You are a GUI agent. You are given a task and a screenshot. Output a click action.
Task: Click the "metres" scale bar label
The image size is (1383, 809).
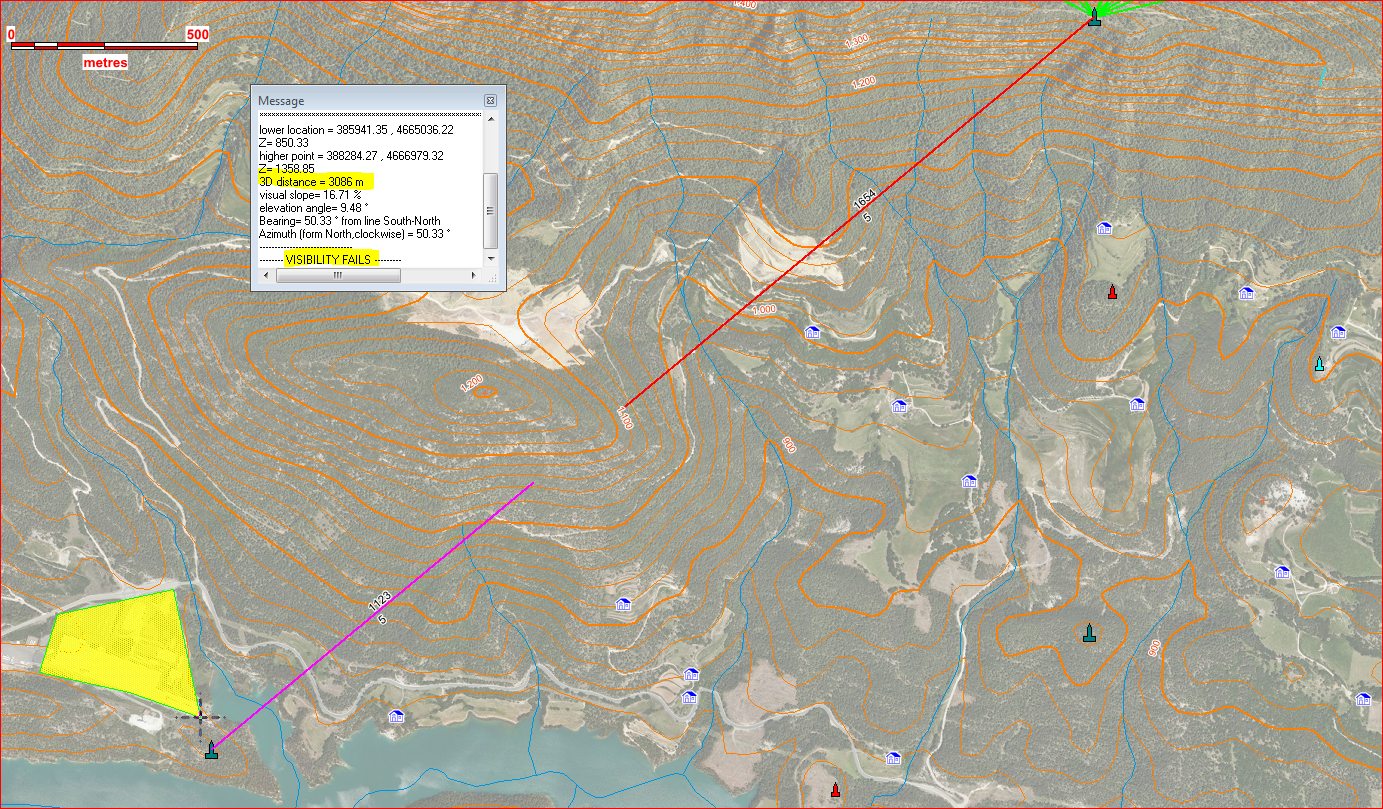tap(105, 62)
